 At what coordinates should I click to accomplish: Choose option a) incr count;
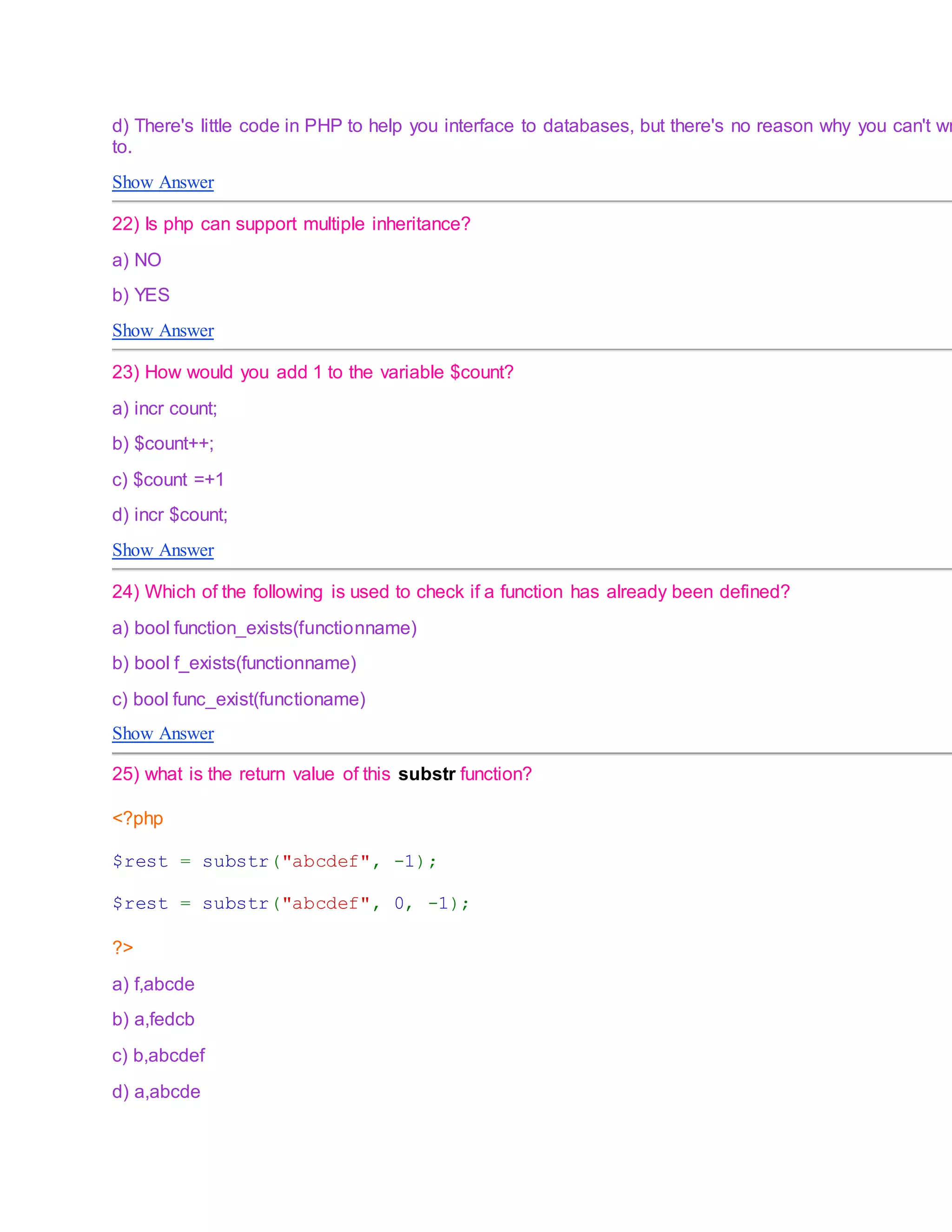tap(165, 408)
